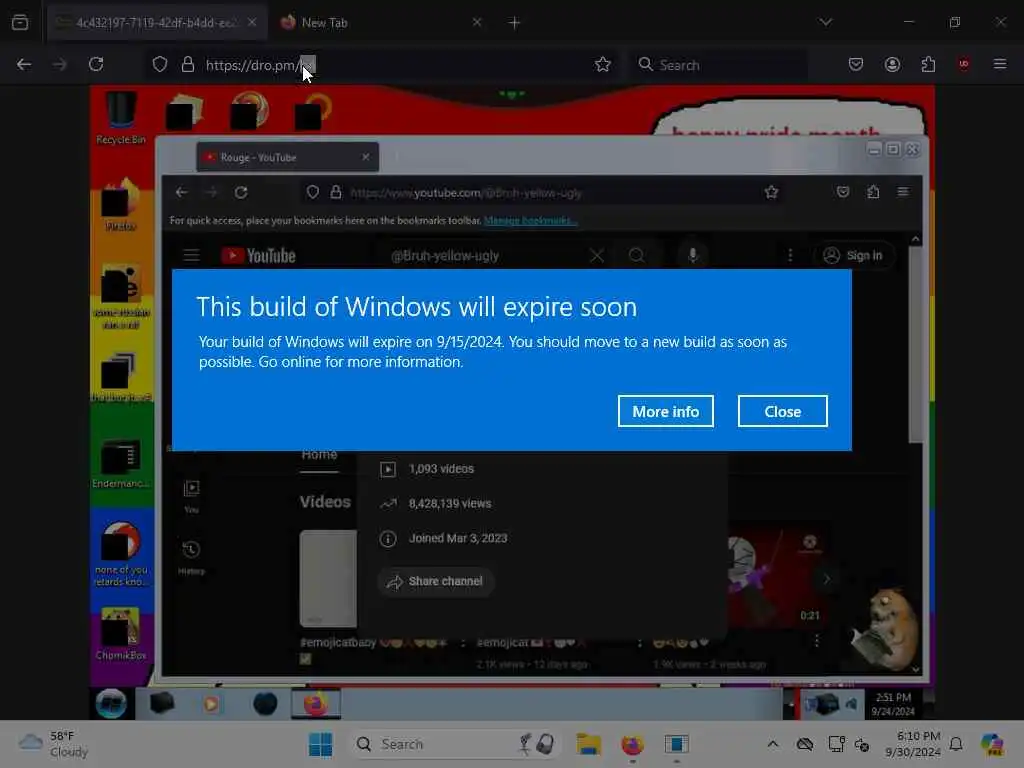This screenshot has height=768, width=1024.
Task: Open Extensions puzzle icon in outer toolbar
Action: click(928, 65)
